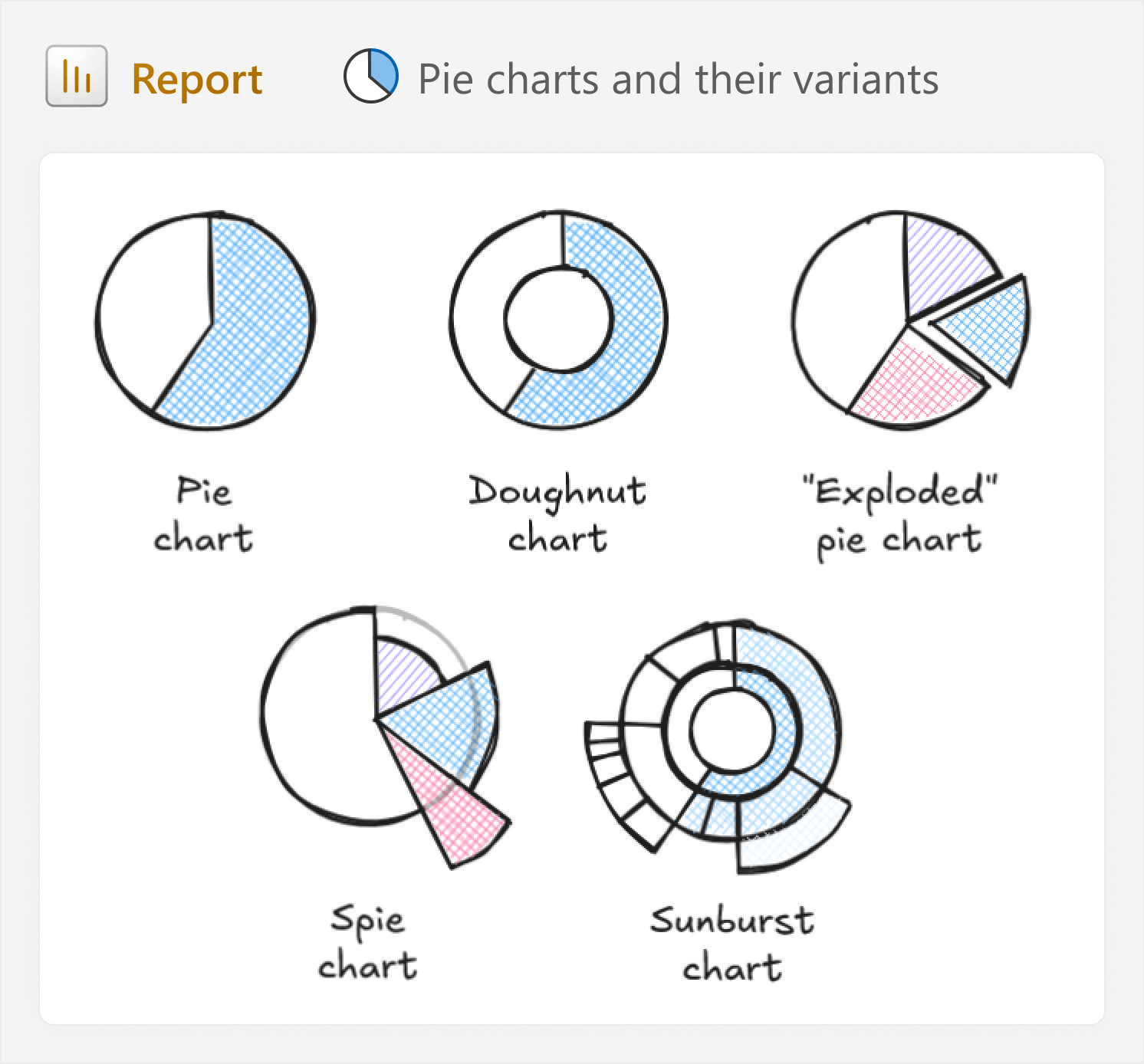
Task: Click the basic pie chart illustration
Action: click(205, 320)
